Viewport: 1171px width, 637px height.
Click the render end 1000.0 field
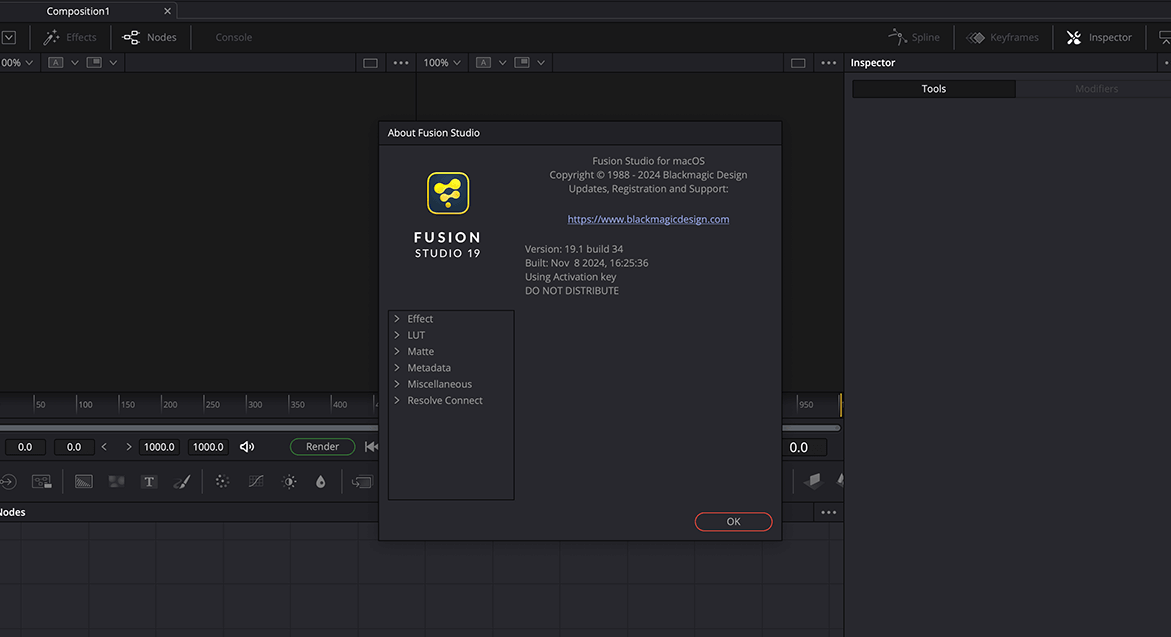tap(159, 447)
